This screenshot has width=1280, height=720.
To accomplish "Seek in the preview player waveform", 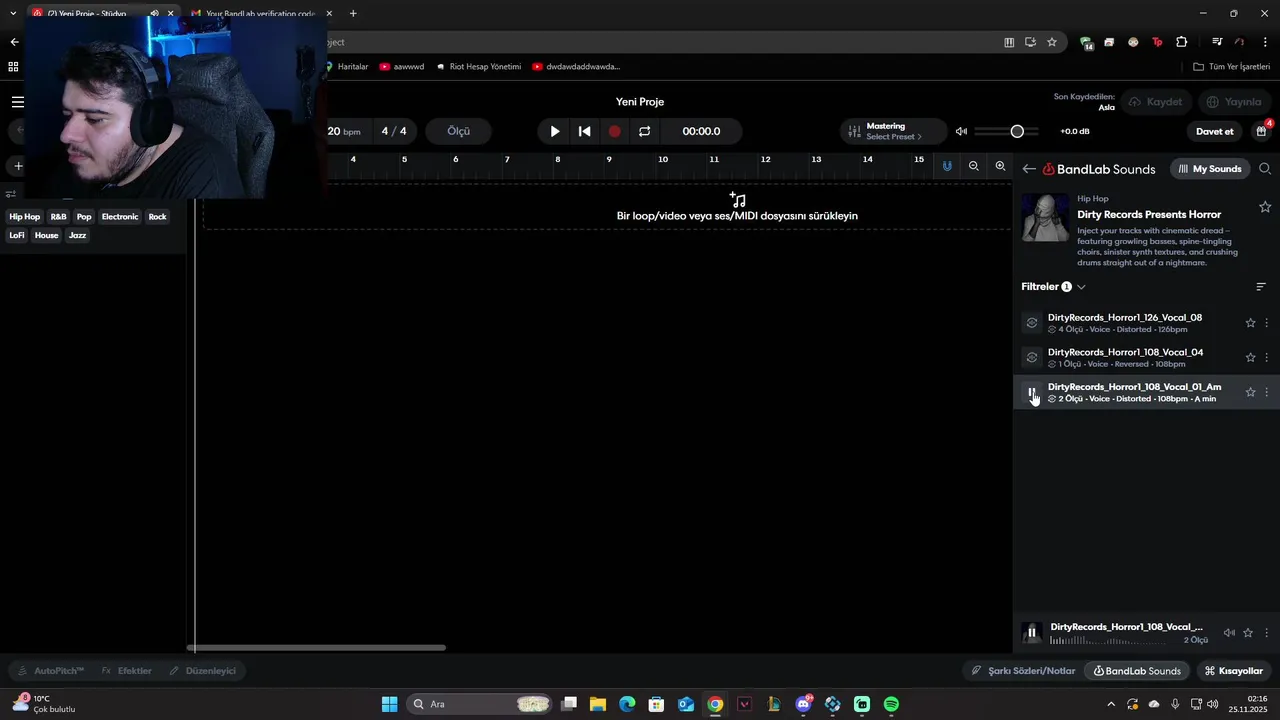I will pyautogui.click(x=1112, y=640).
